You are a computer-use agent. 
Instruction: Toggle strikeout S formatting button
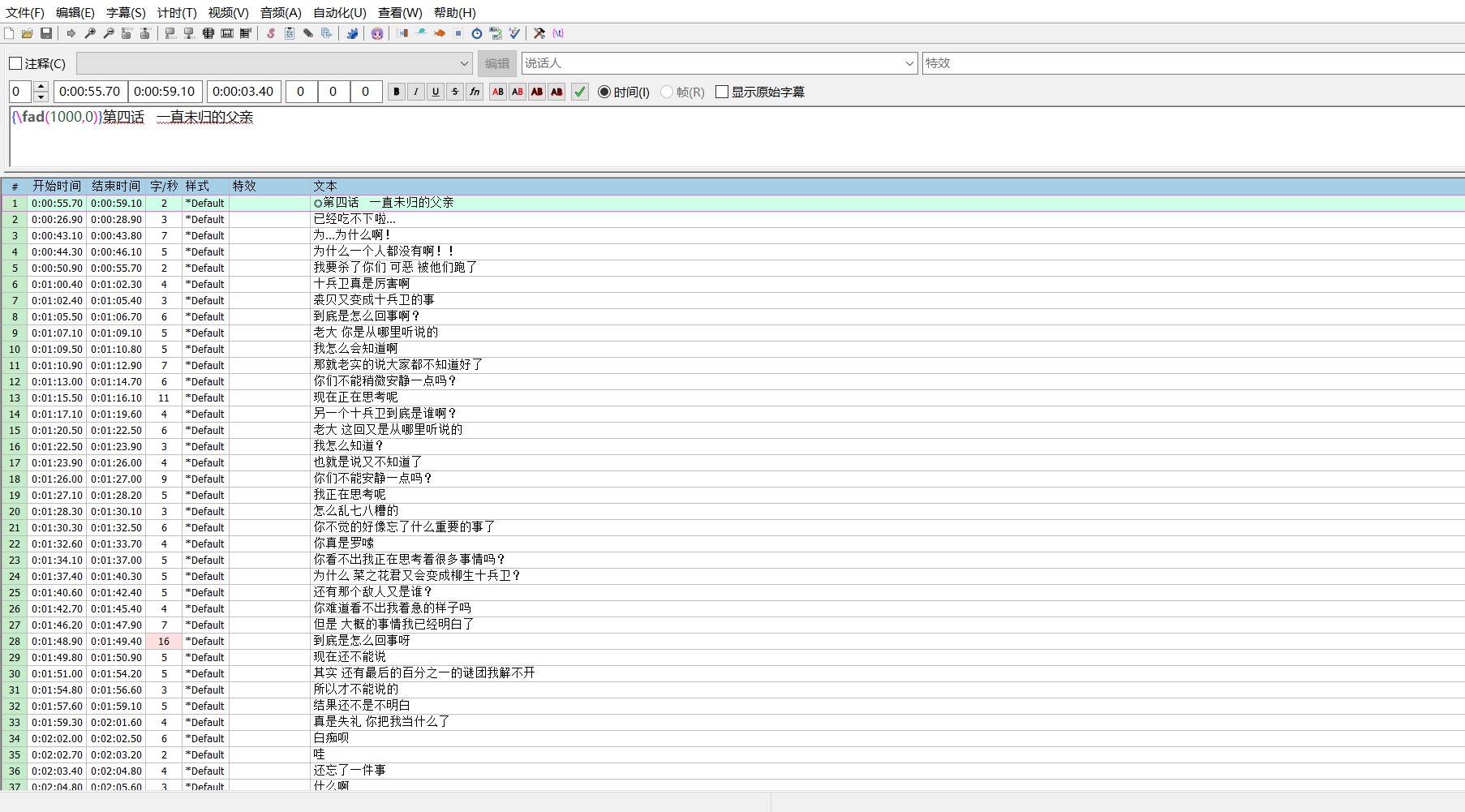[x=455, y=92]
